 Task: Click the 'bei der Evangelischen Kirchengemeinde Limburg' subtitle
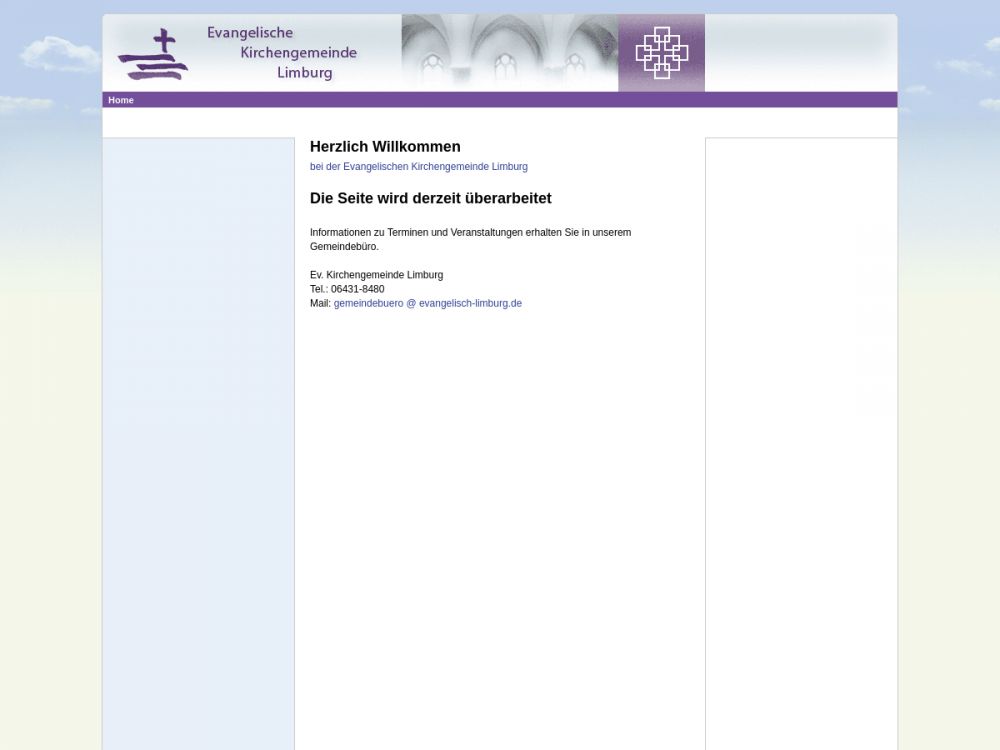[x=418, y=167]
